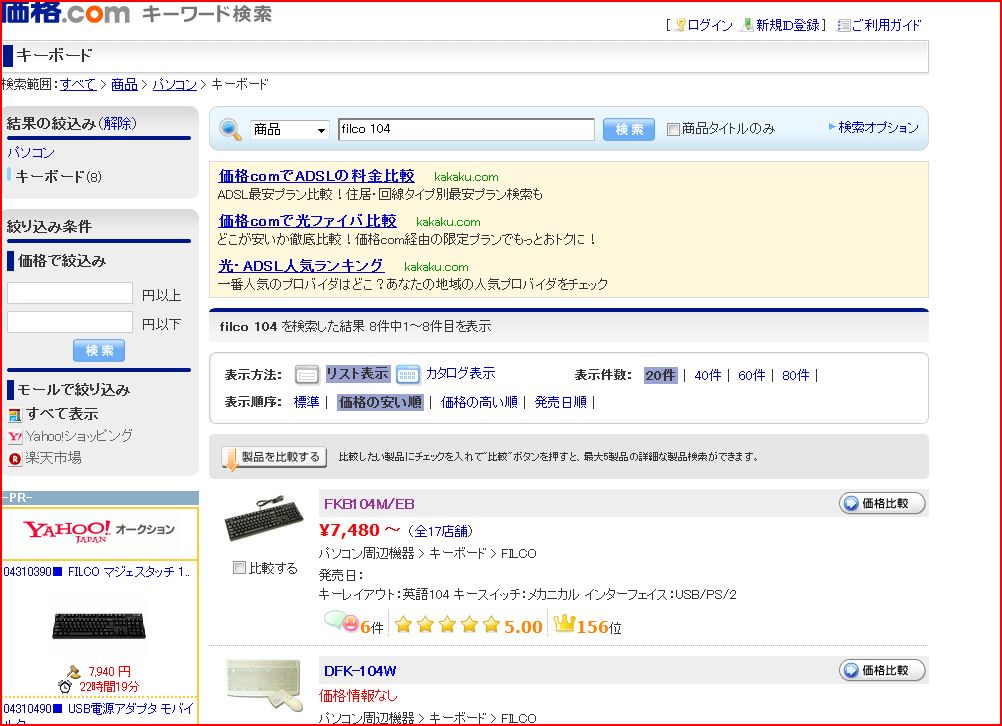Open the FKB104M/EB keyboard thumbnail
This screenshot has height=726, width=1002.
263,520
